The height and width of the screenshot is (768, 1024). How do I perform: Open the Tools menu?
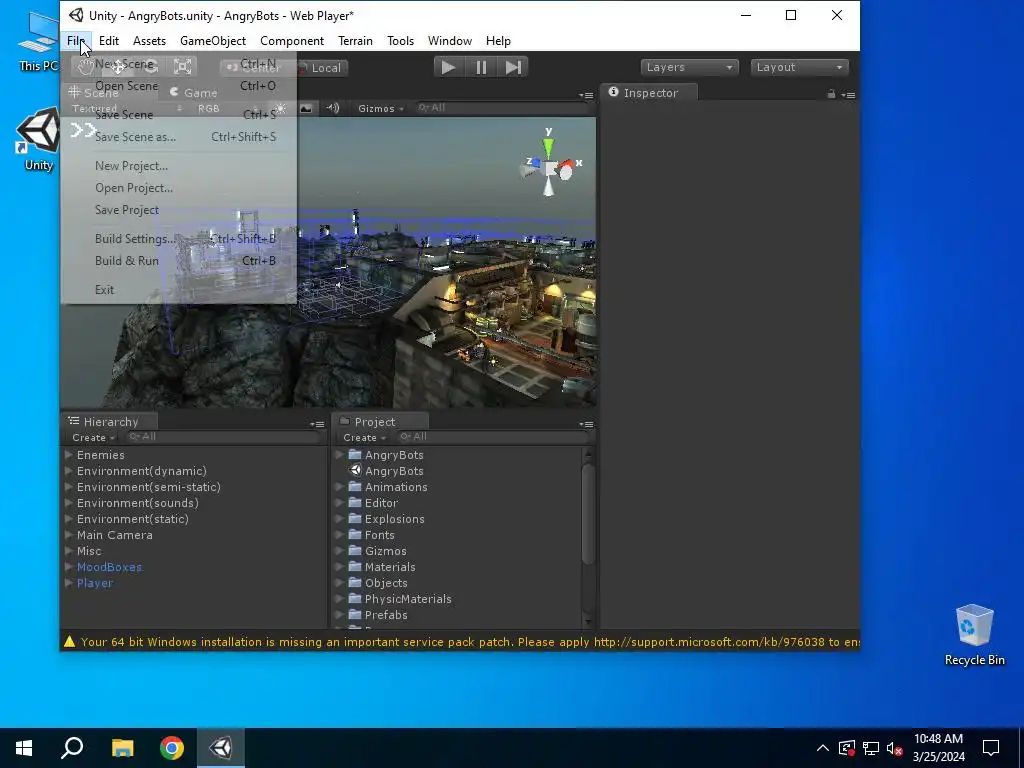pyautogui.click(x=400, y=40)
